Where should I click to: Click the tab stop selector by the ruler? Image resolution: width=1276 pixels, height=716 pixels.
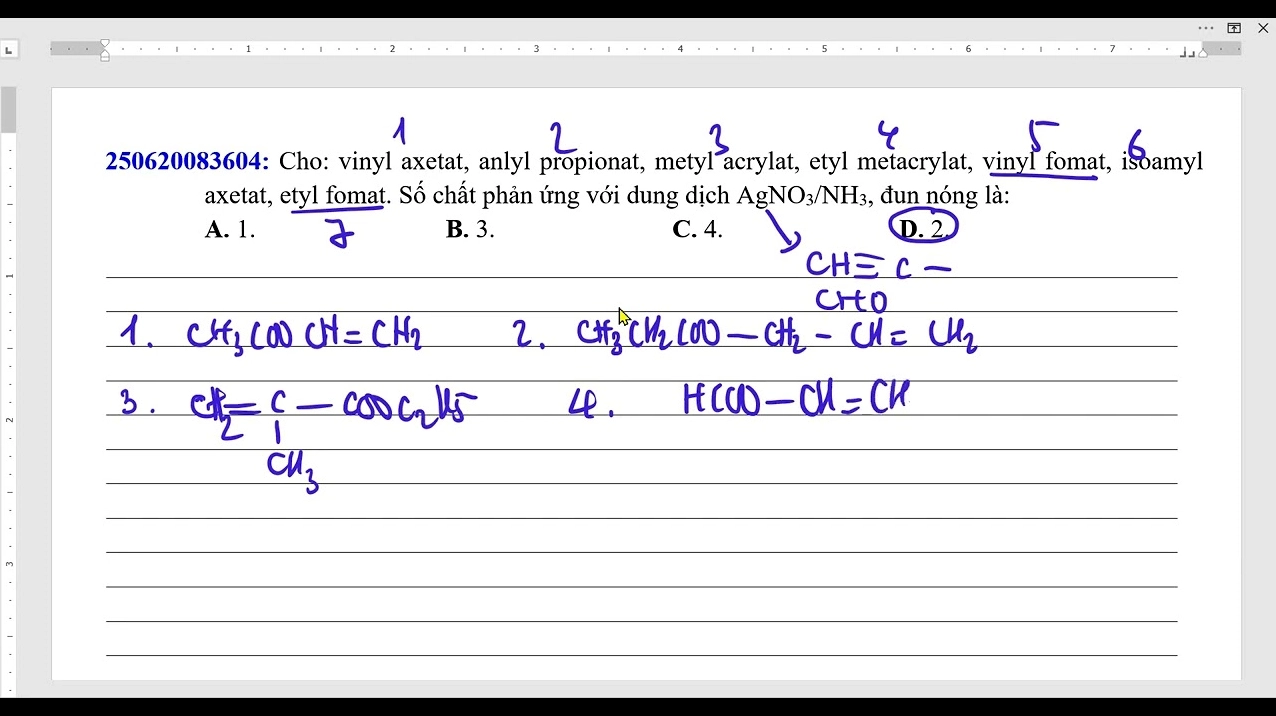9,49
